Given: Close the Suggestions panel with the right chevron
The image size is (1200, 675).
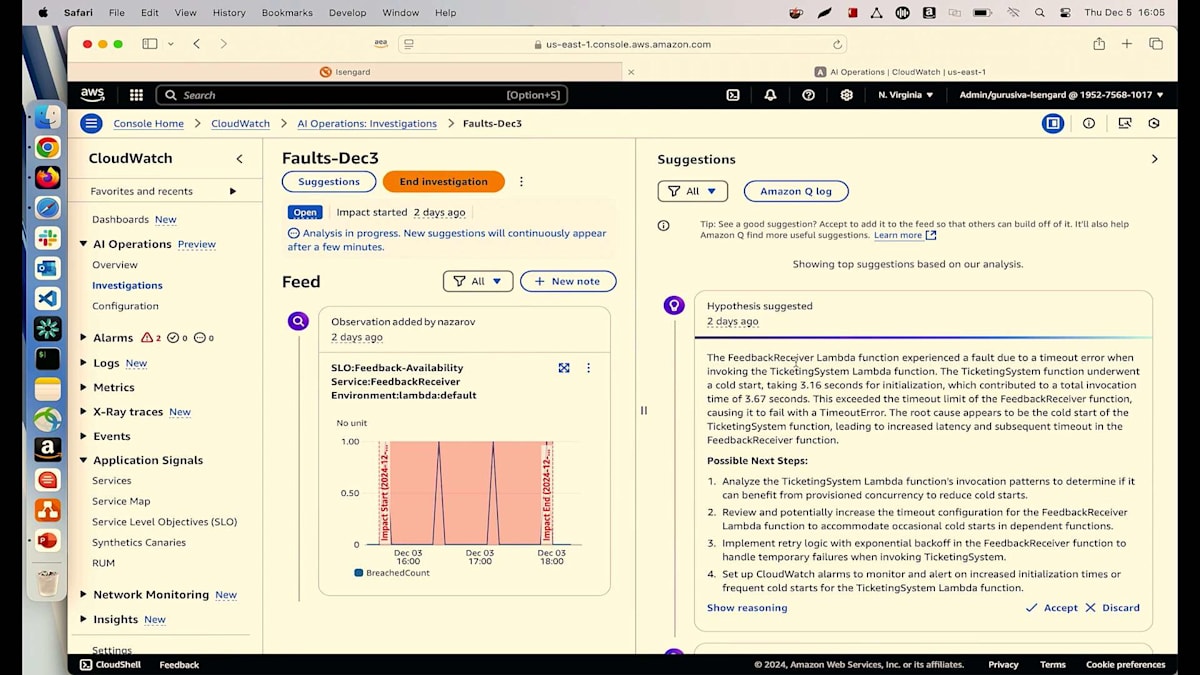Looking at the screenshot, I should [x=1154, y=159].
